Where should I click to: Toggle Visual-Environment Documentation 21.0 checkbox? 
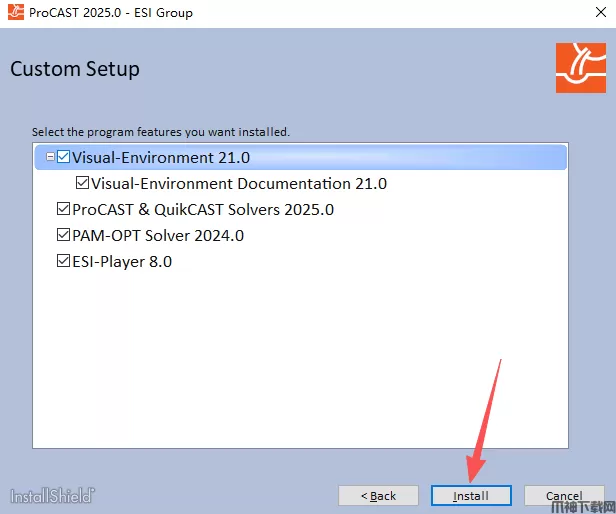82,183
